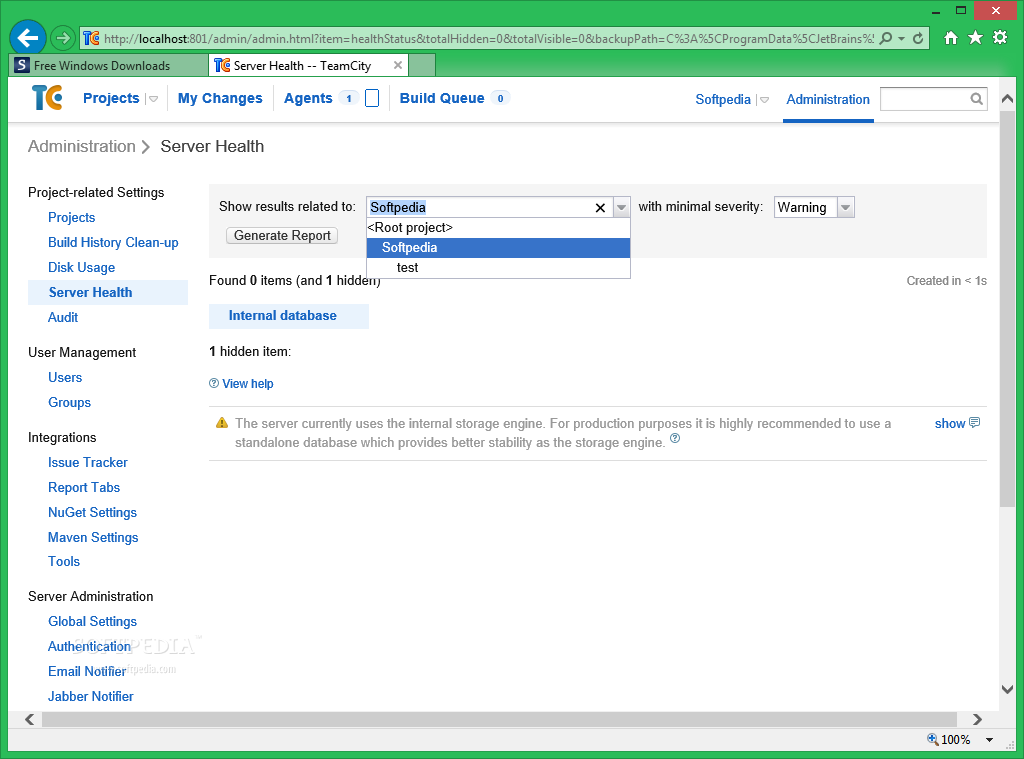Click the agents count badge 1
1024x759 pixels.
coord(349,98)
